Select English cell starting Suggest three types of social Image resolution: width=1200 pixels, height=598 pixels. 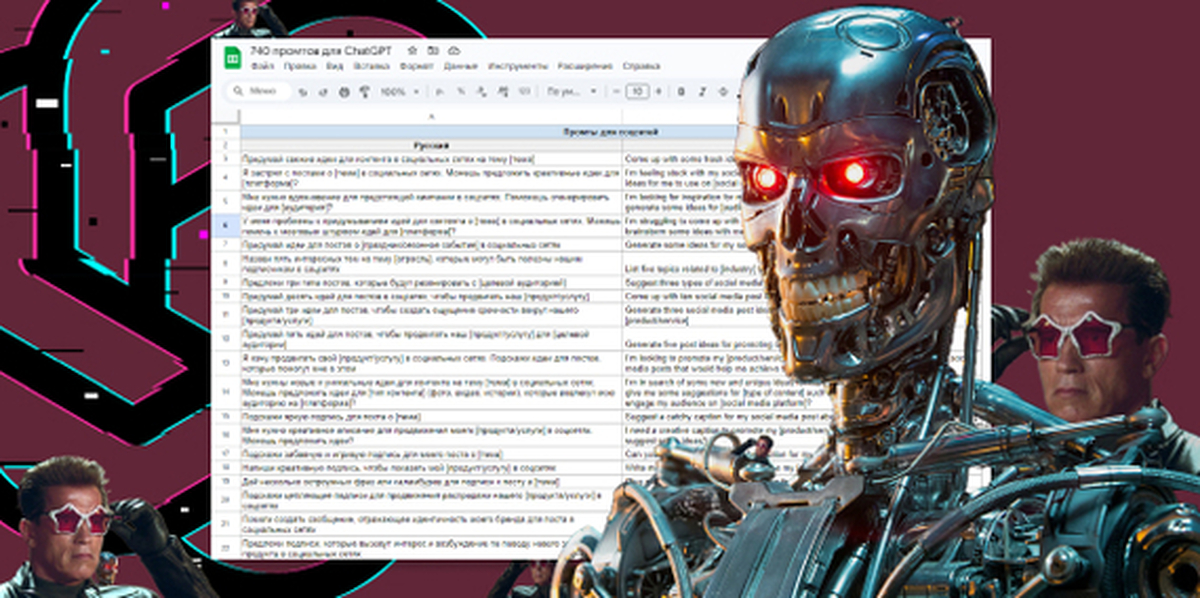[x=695, y=283]
